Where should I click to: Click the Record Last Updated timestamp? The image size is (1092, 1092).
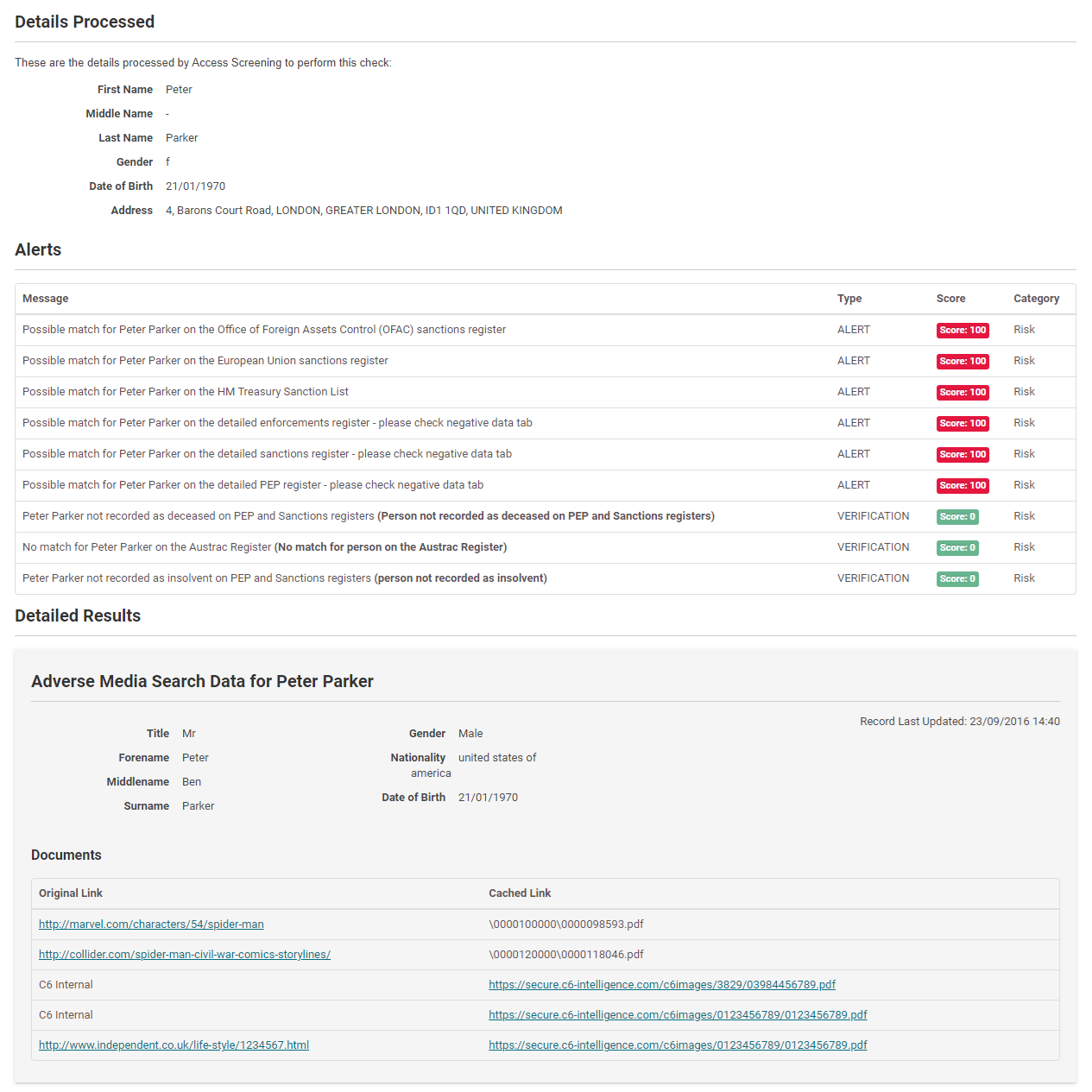pos(959,722)
